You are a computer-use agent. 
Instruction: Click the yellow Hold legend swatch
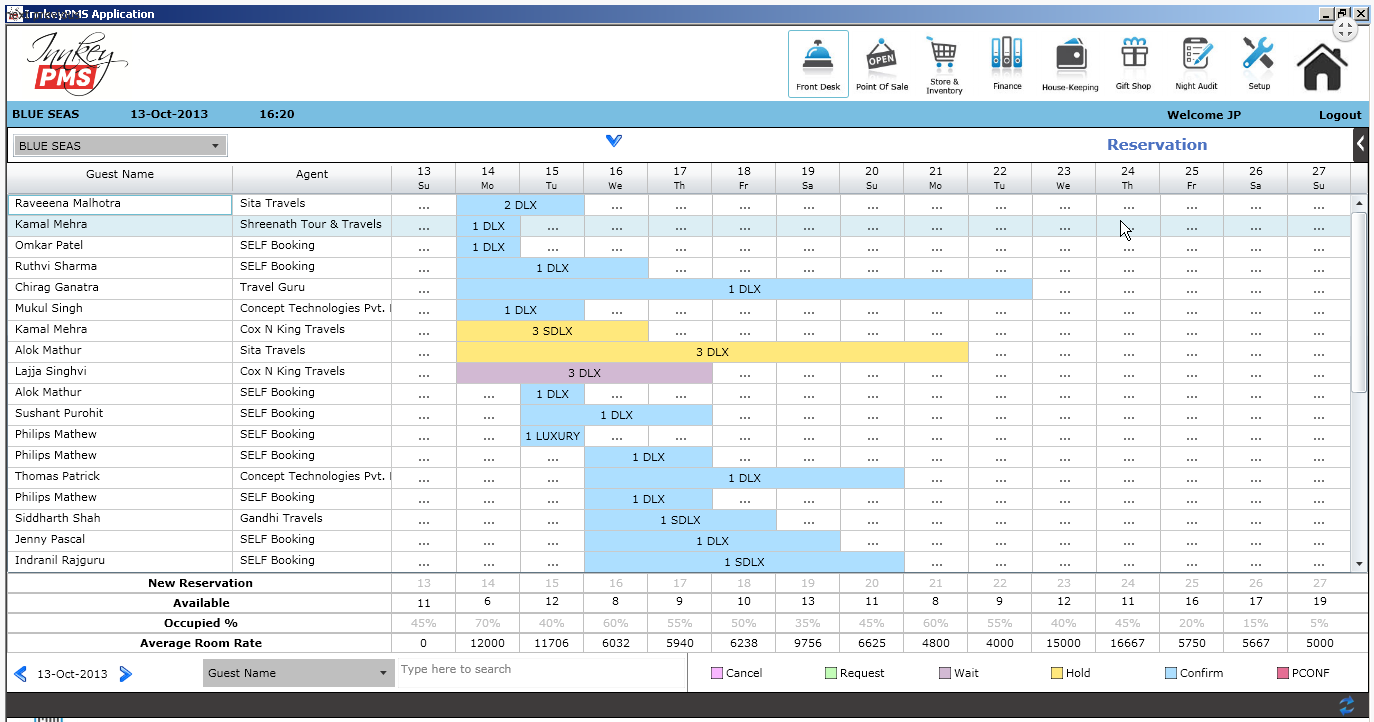click(x=1057, y=672)
